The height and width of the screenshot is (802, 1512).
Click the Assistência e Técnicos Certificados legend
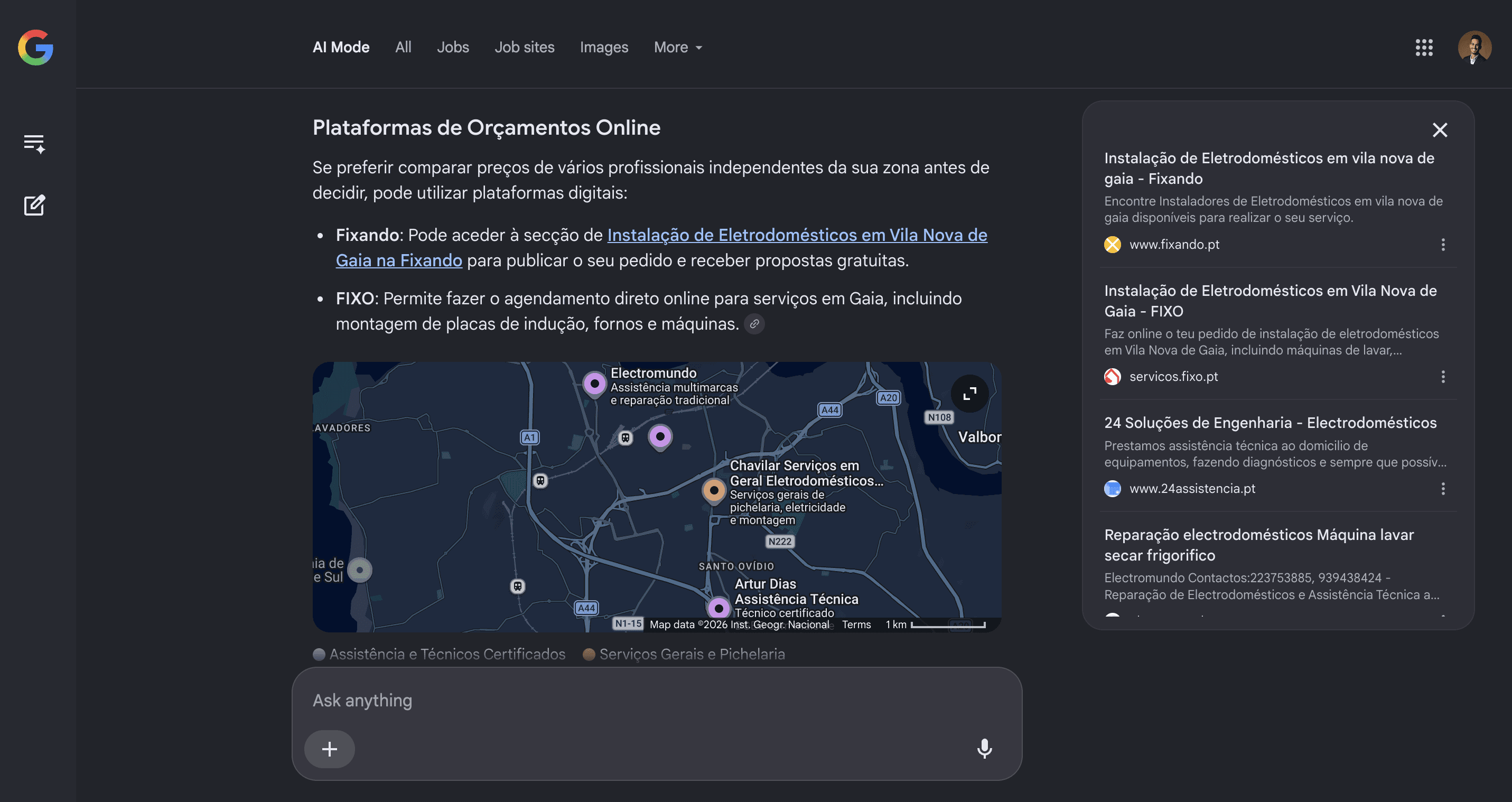tap(439, 655)
